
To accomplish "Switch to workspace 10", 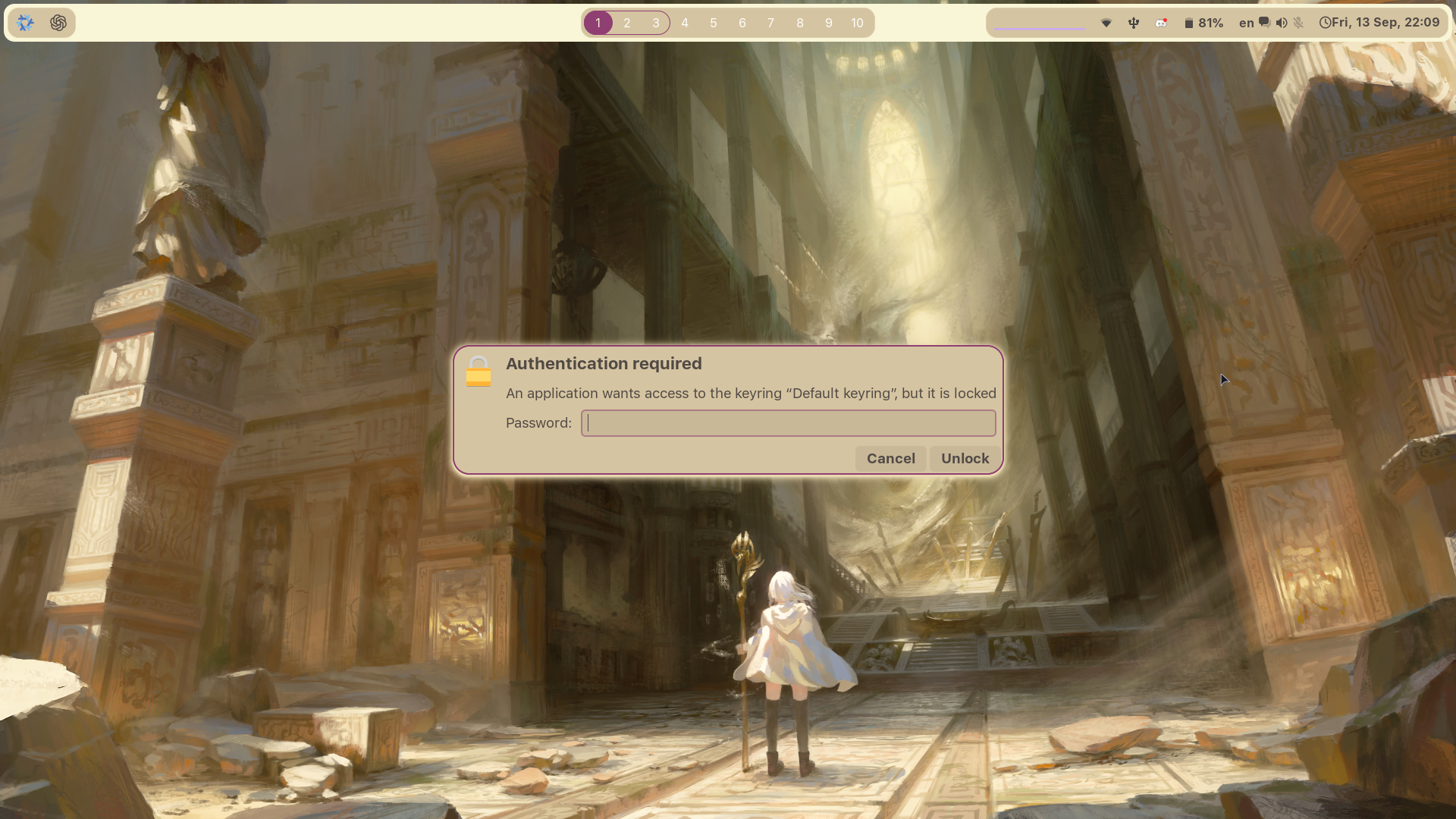I will (858, 23).
